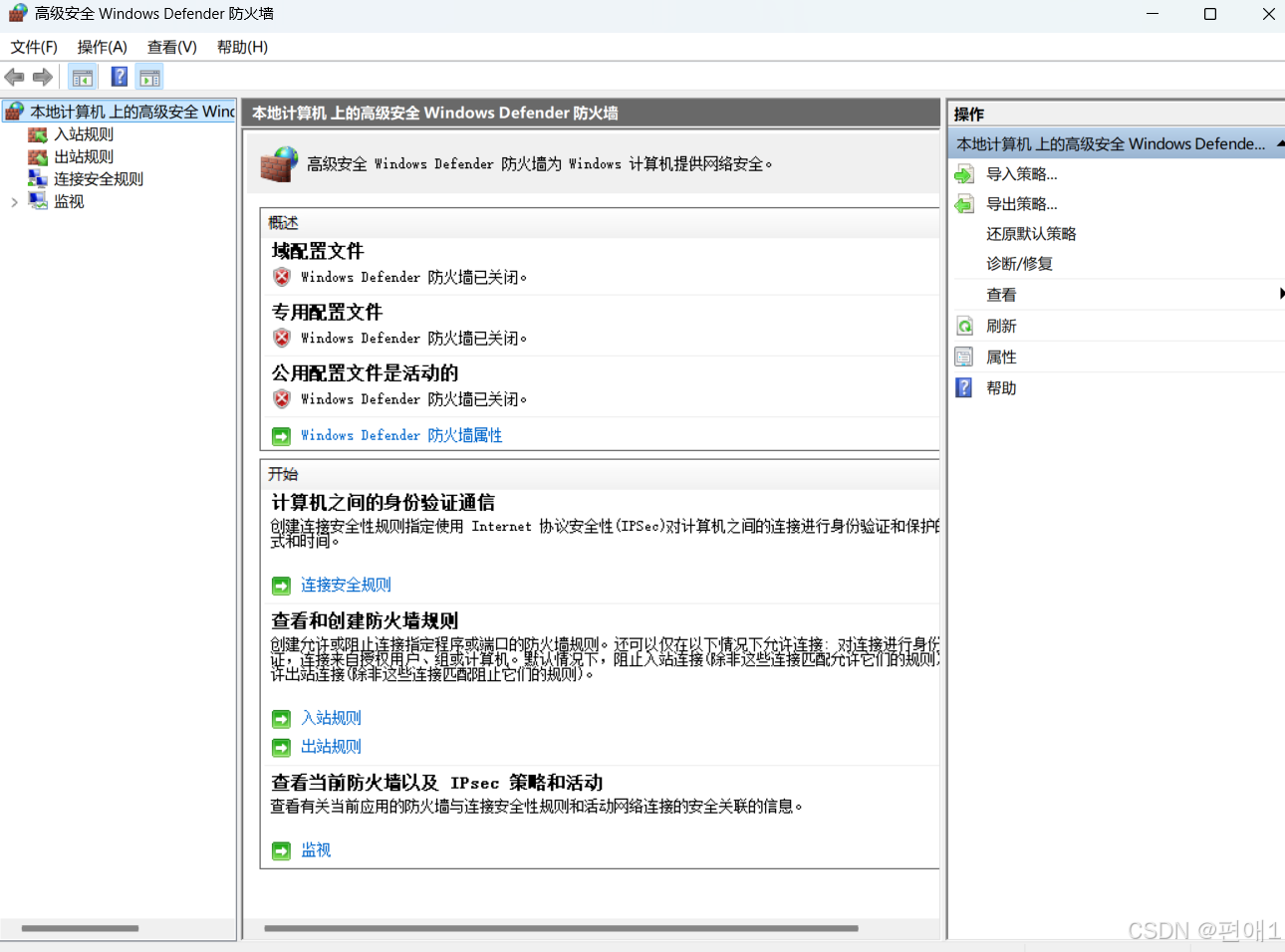Click the 刷新 refresh icon in action pane

click(x=963, y=326)
